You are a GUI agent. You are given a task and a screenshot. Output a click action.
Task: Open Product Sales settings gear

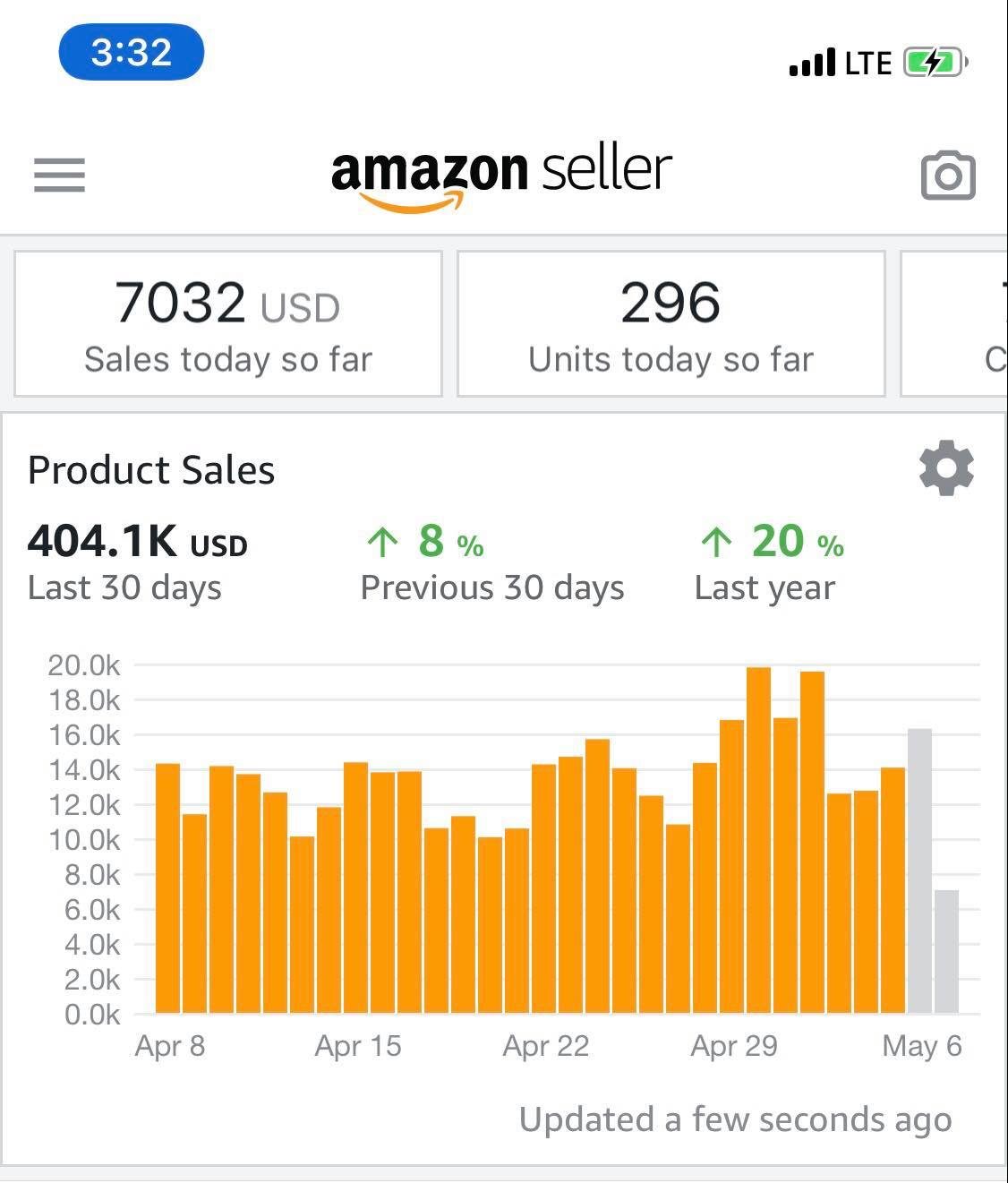pyautogui.click(x=946, y=468)
